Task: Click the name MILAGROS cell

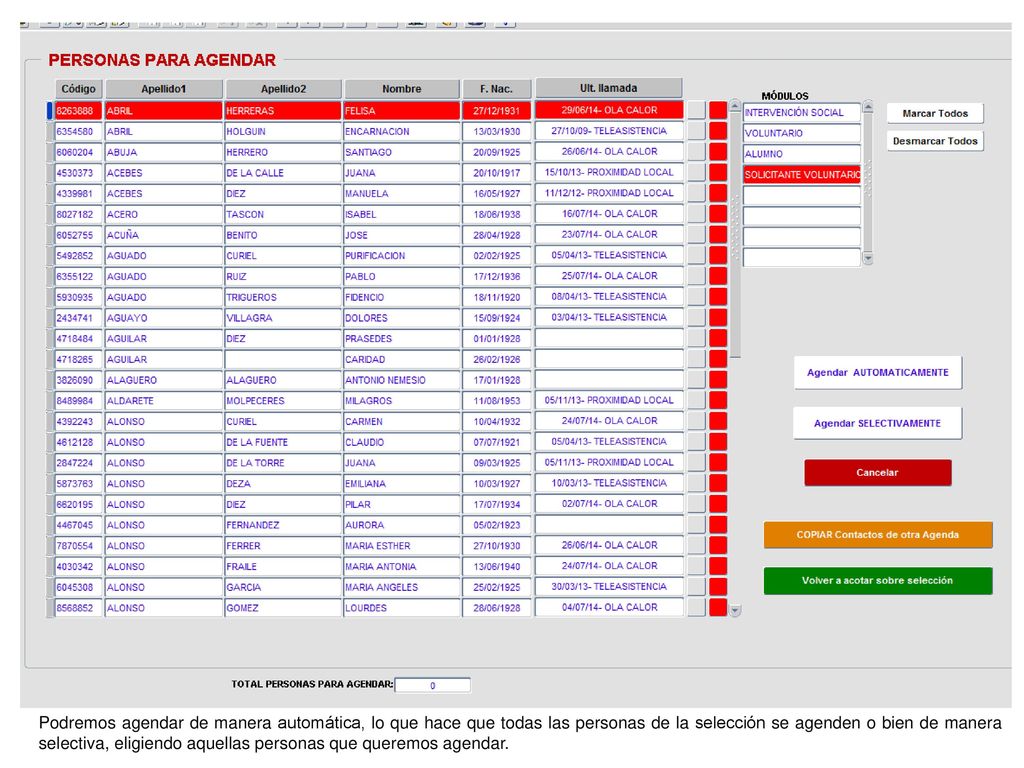Action: tap(402, 401)
